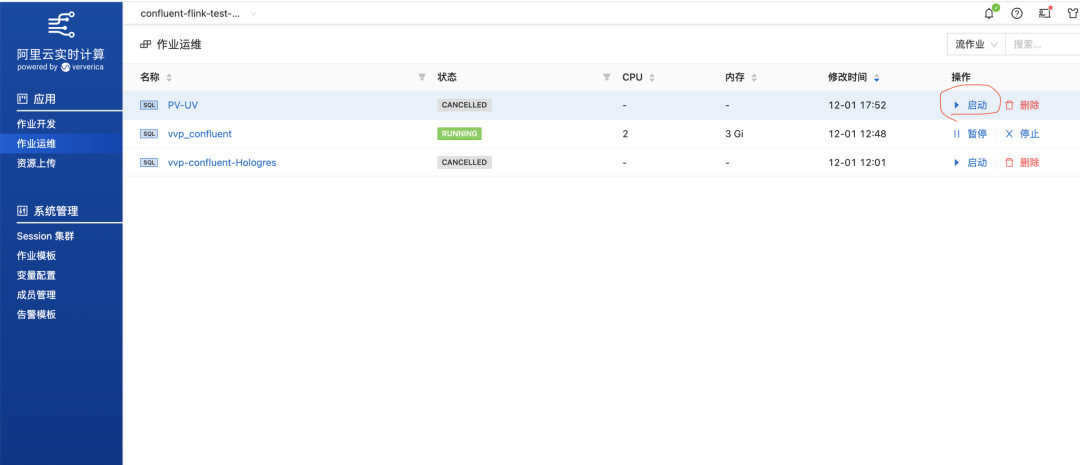Start the PV-UV job with 启动
This screenshot has height=465, width=1080.
point(970,105)
